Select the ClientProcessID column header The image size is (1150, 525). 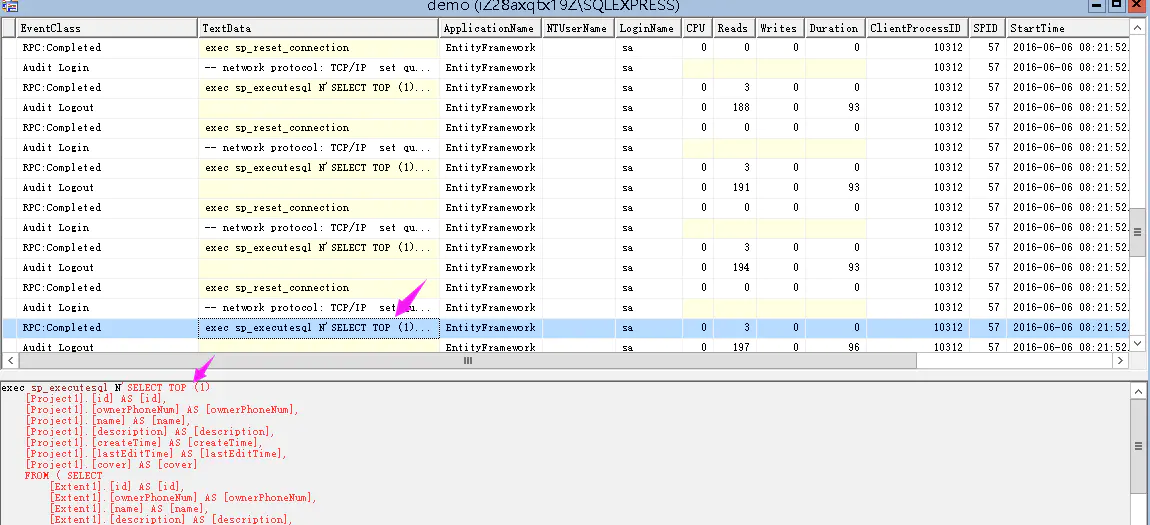(917, 28)
